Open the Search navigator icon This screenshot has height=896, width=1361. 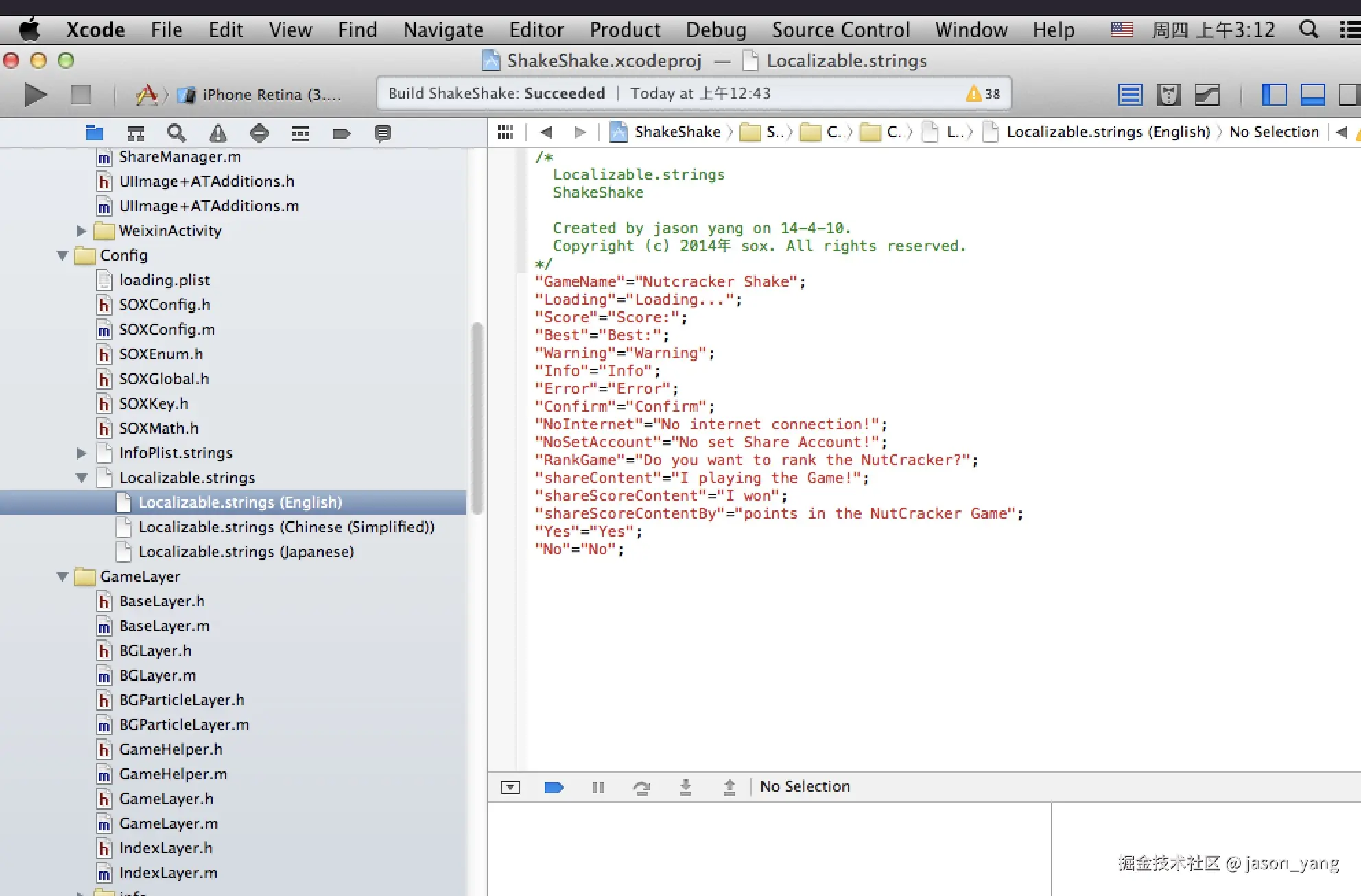coord(176,132)
